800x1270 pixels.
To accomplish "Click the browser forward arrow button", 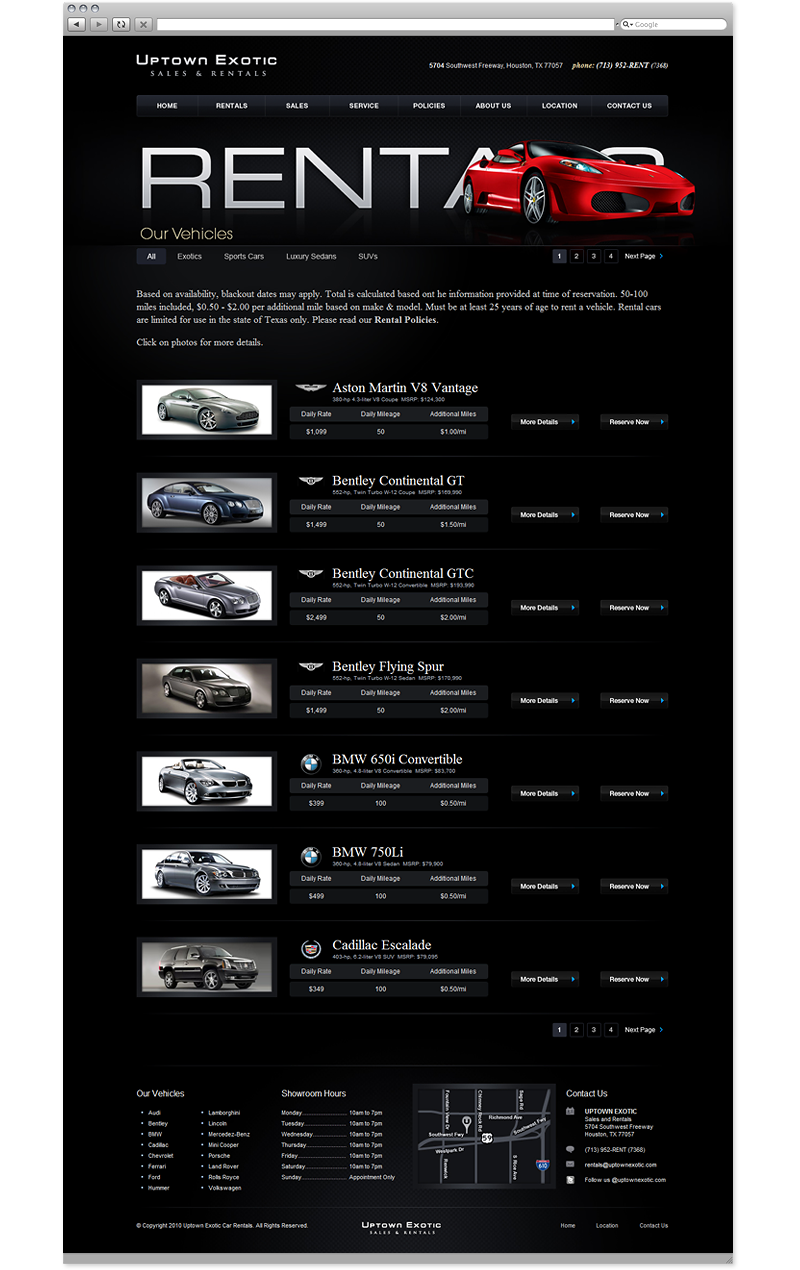I will [x=98, y=23].
